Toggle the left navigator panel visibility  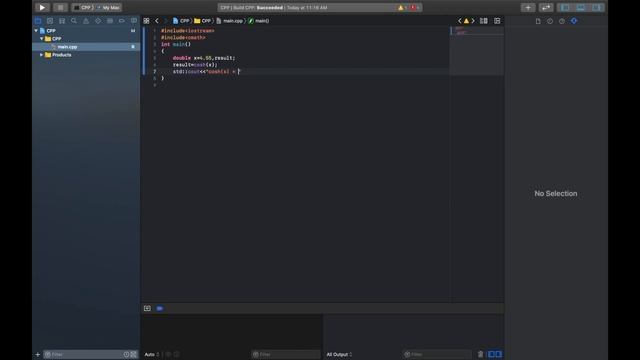pos(565,7)
